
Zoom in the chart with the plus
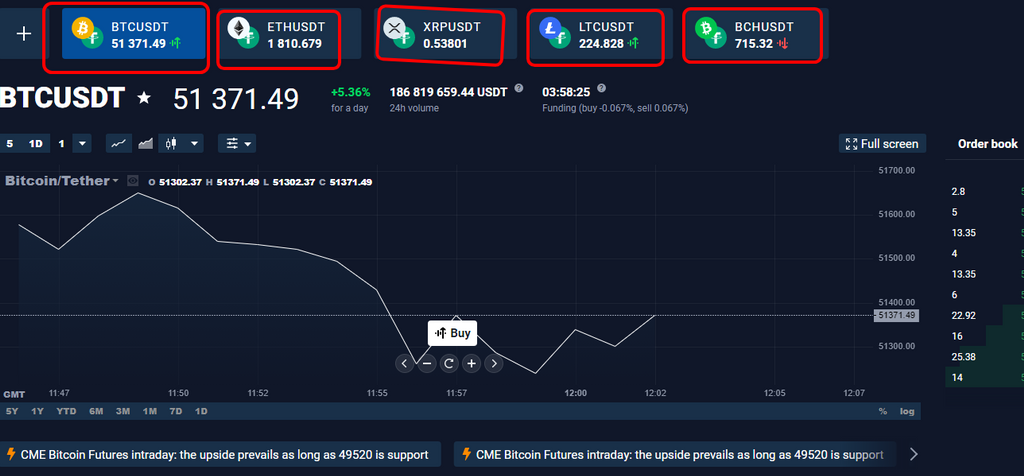click(x=471, y=363)
